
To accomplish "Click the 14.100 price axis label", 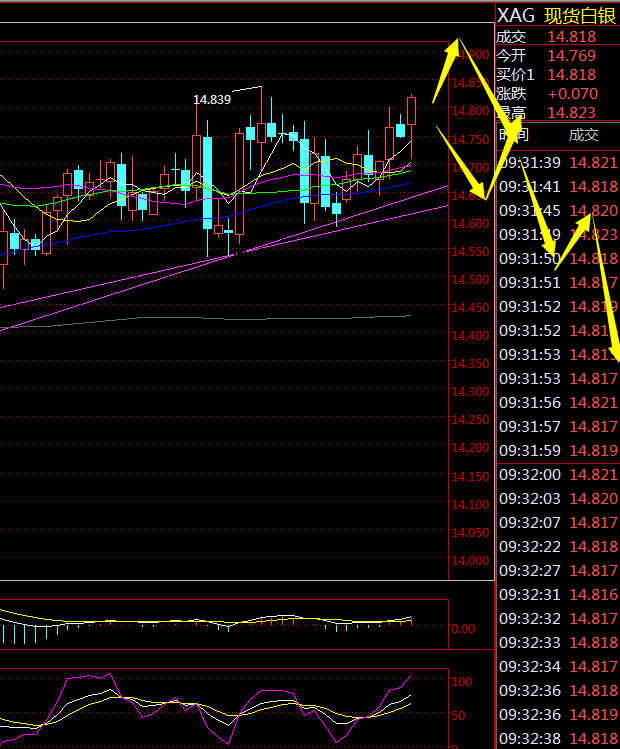I will [470, 505].
